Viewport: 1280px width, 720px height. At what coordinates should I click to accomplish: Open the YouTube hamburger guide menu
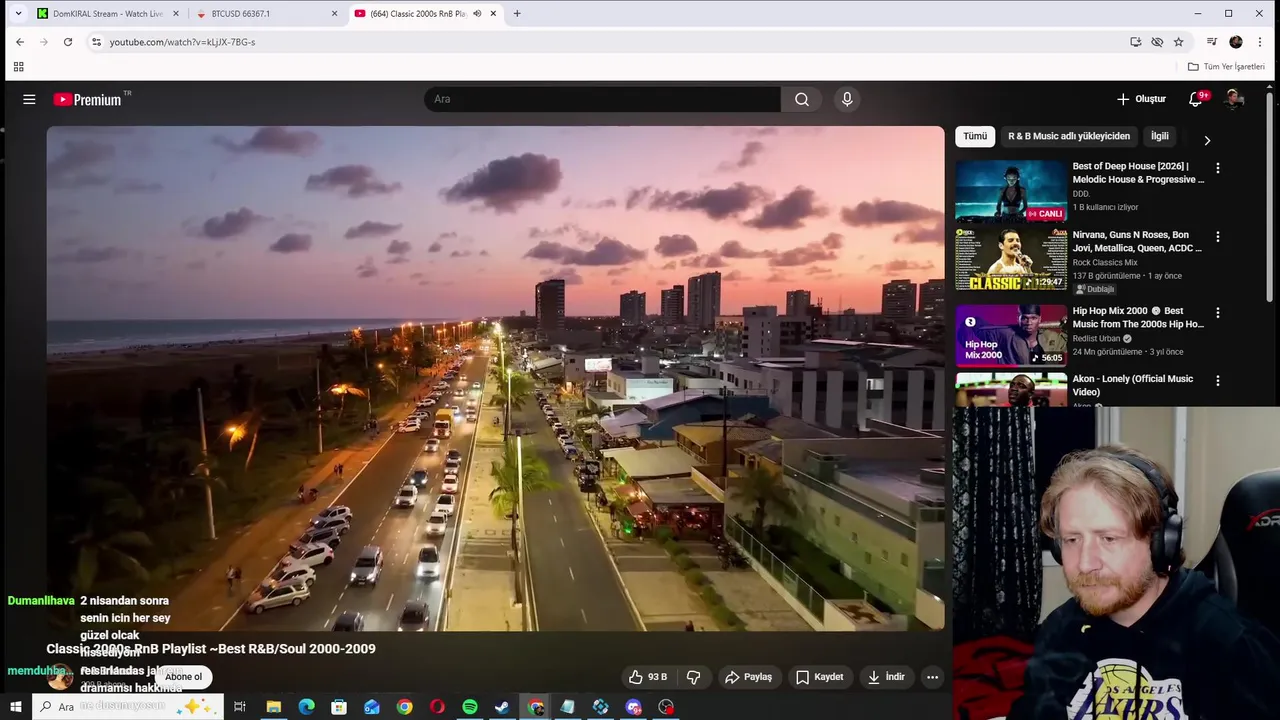pos(29,99)
